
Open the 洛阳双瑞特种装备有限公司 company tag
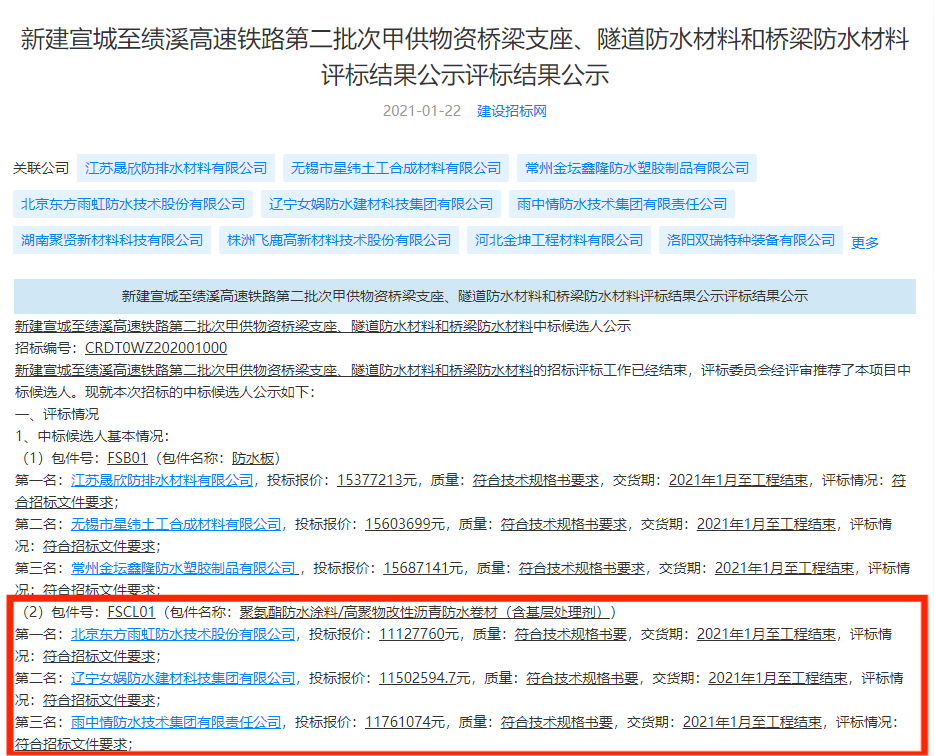tap(751, 240)
